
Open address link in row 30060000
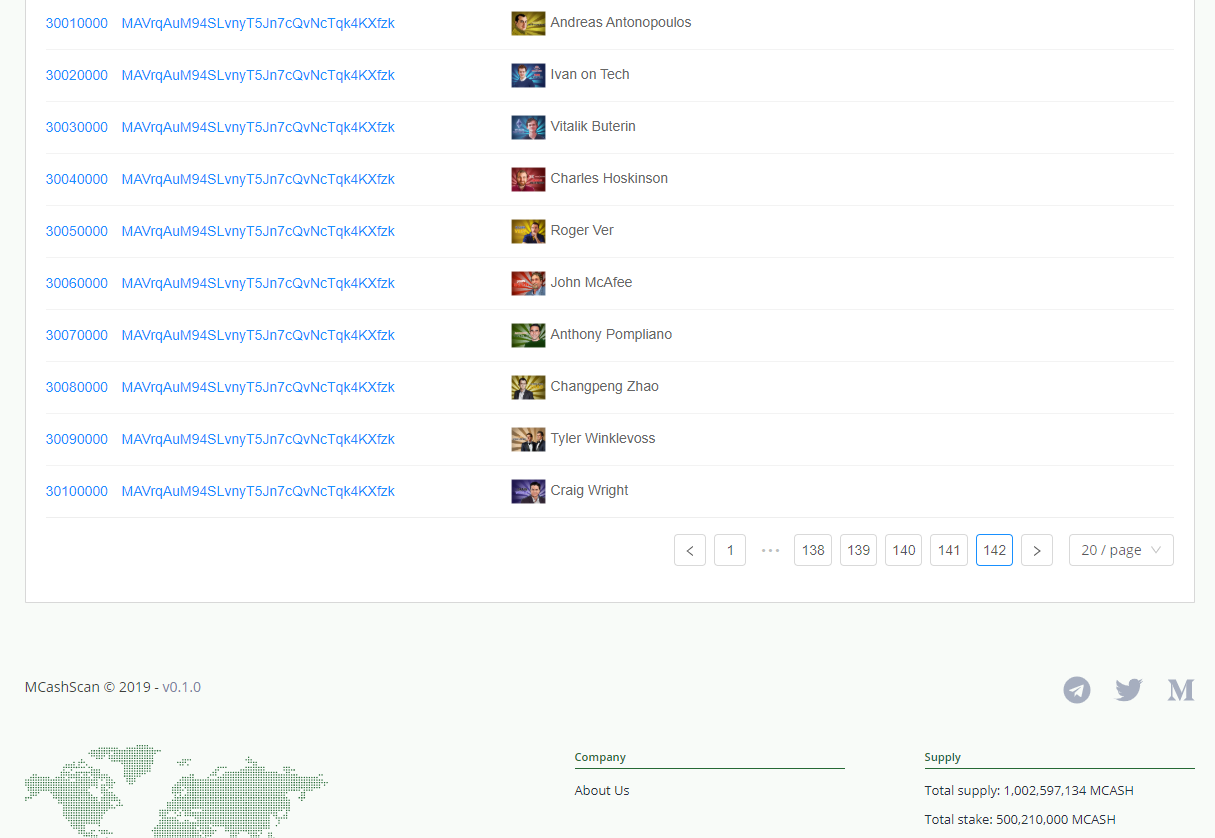[x=258, y=283]
